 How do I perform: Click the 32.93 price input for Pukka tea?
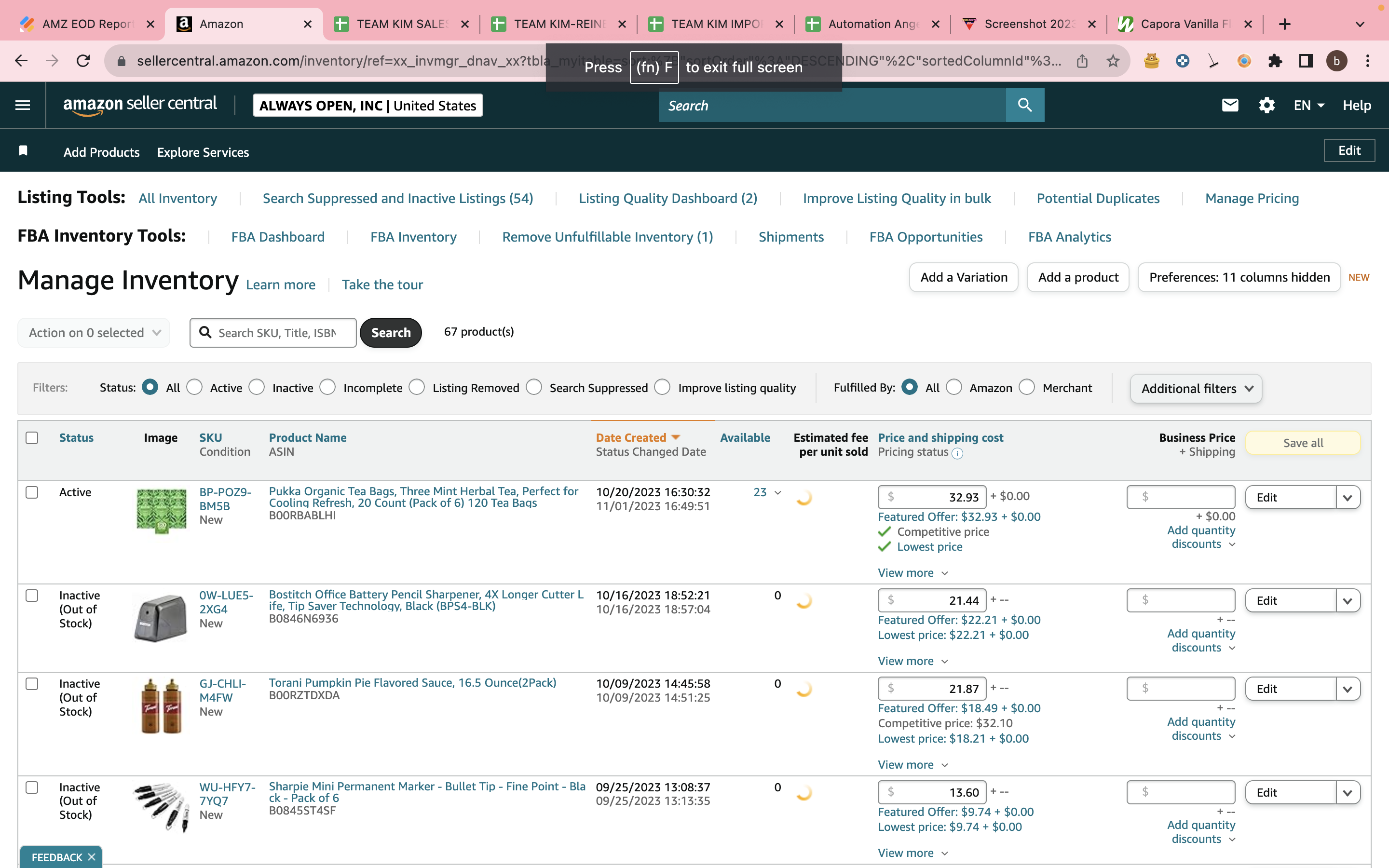pos(932,497)
